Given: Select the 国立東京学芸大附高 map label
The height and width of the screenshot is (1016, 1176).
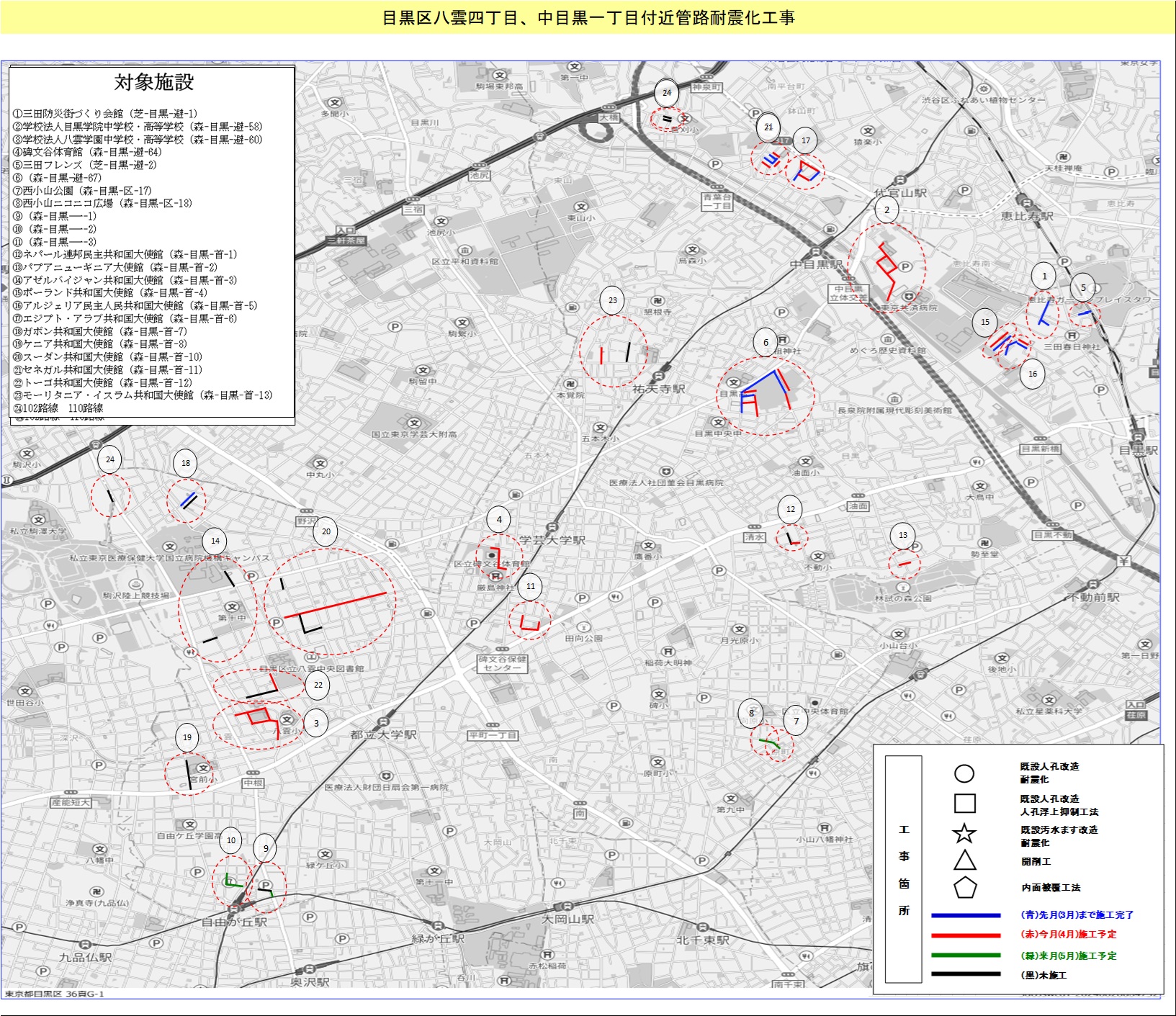Looking at the screenshot, I should (414, 434).
